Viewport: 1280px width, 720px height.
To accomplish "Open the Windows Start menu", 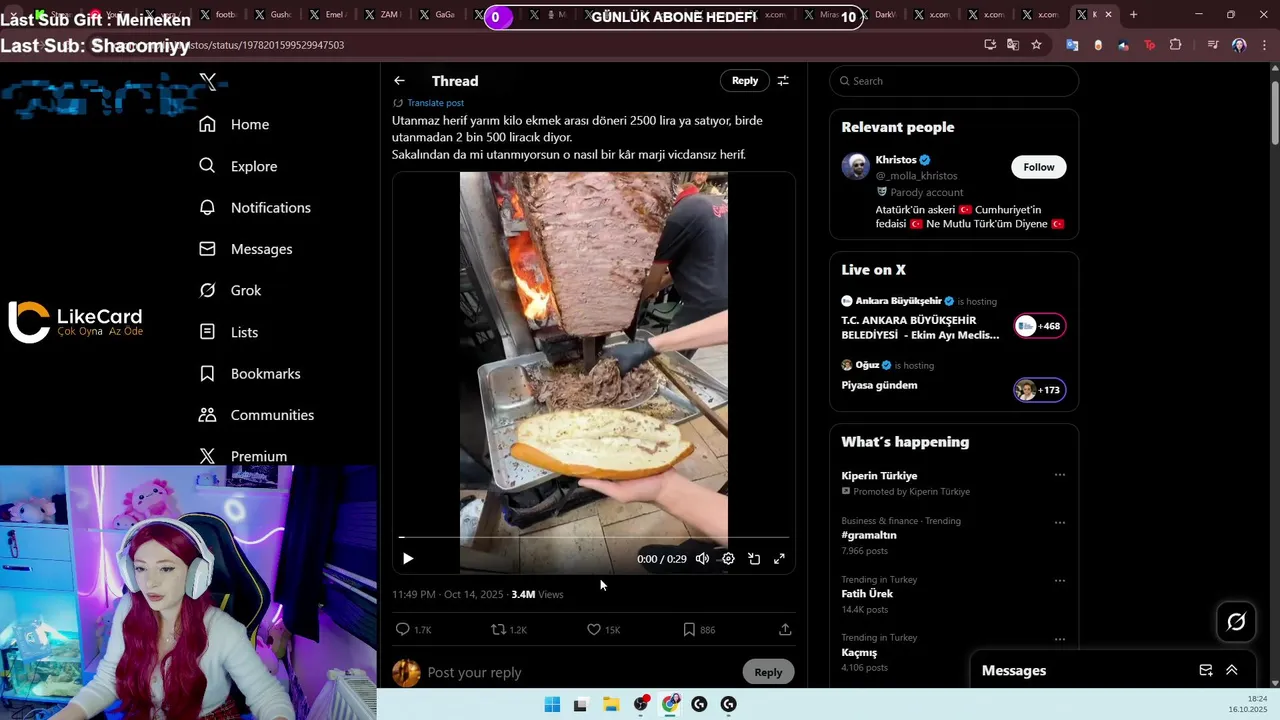I will [552, 705].
